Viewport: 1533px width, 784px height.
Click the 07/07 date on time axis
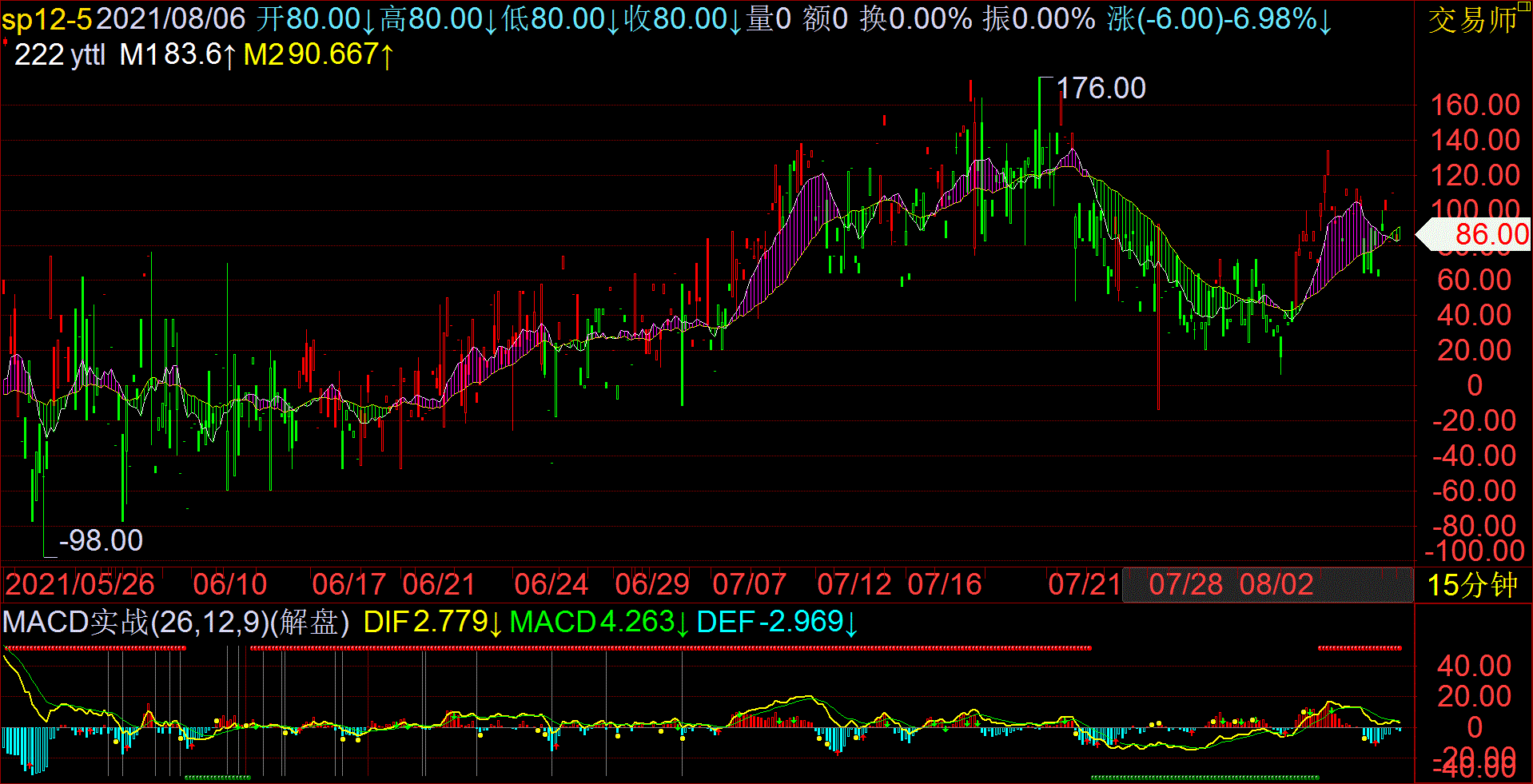click(x=749, y=584)
